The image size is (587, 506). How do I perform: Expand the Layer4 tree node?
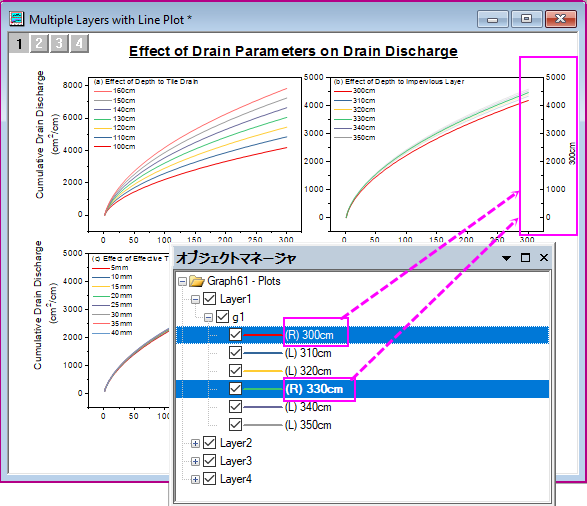point(195,479)
